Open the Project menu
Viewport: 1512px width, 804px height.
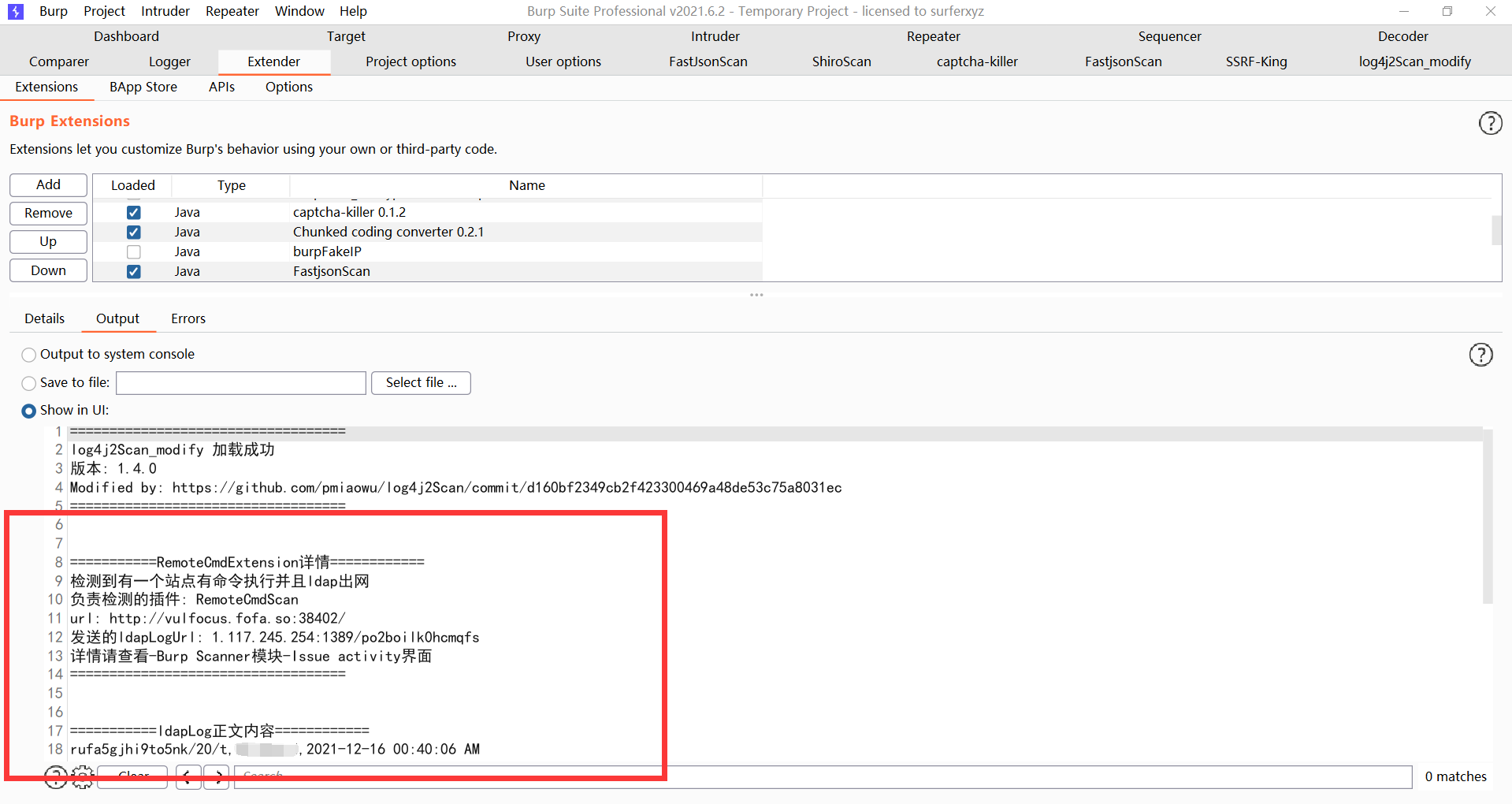(x=104, y=11)
